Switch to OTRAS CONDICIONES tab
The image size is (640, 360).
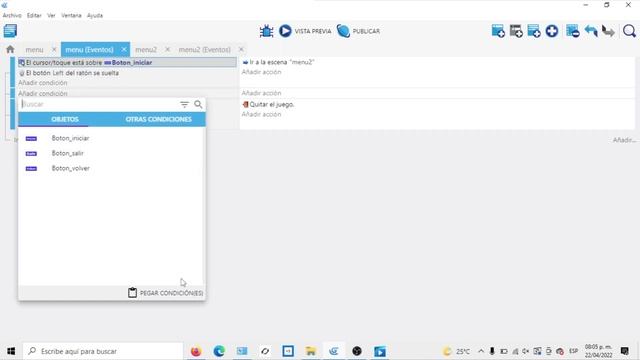point(158,119)
